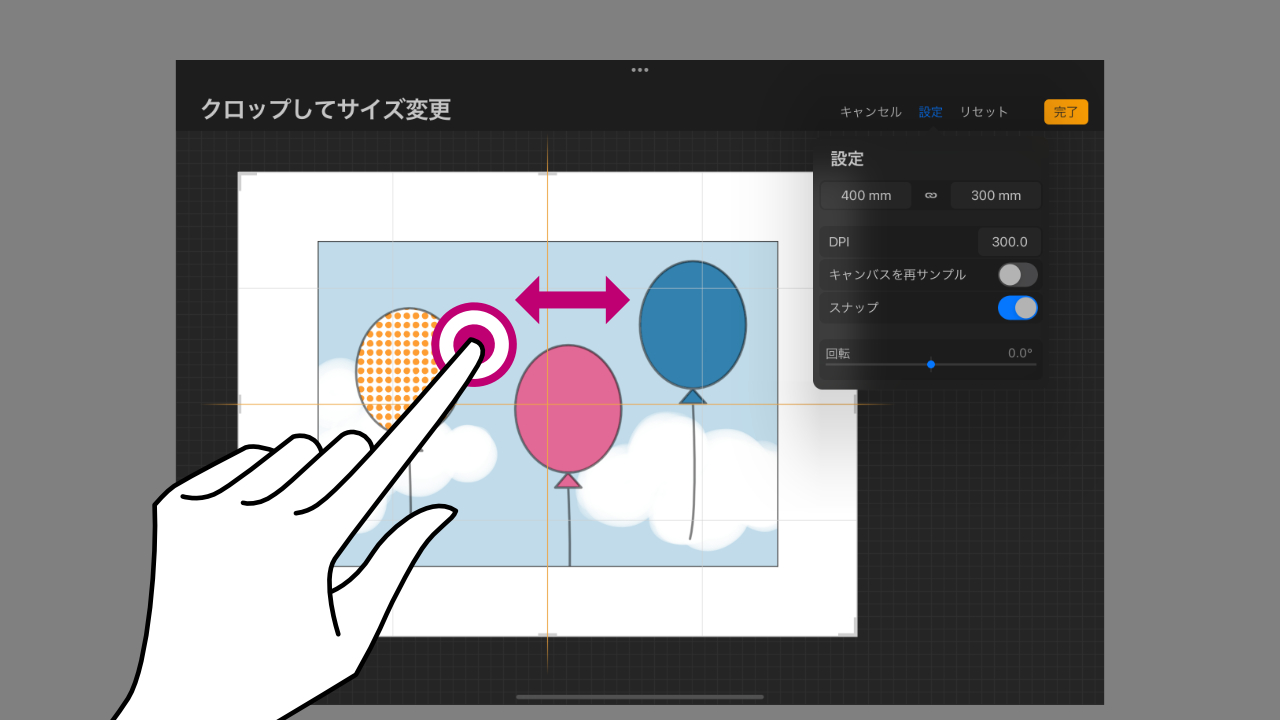Tap the 0.0° rotation value
The image size is (1280, 720).
pos(1020,353)
